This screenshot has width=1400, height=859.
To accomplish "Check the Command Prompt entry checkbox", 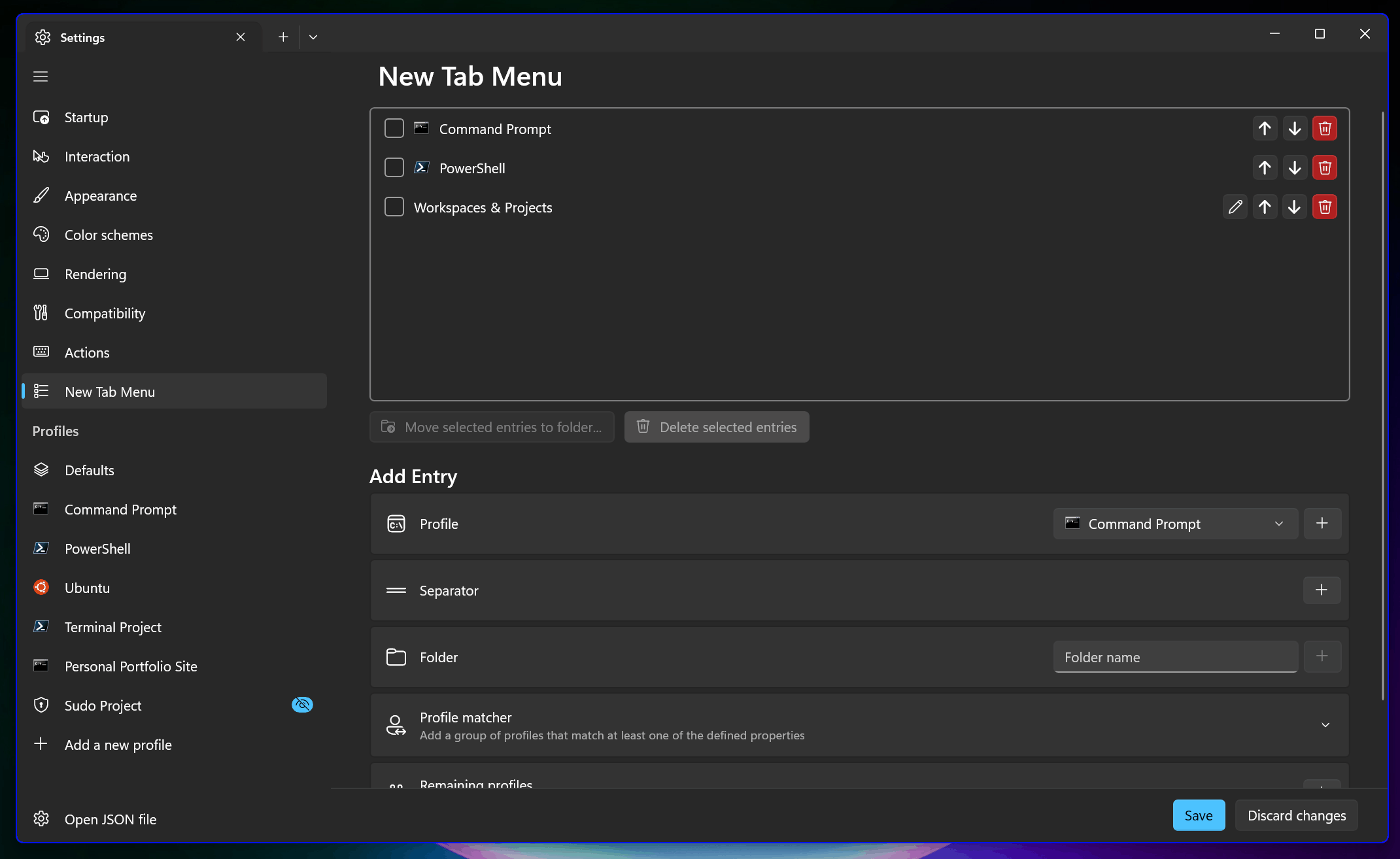I will [x=394, y=128].
